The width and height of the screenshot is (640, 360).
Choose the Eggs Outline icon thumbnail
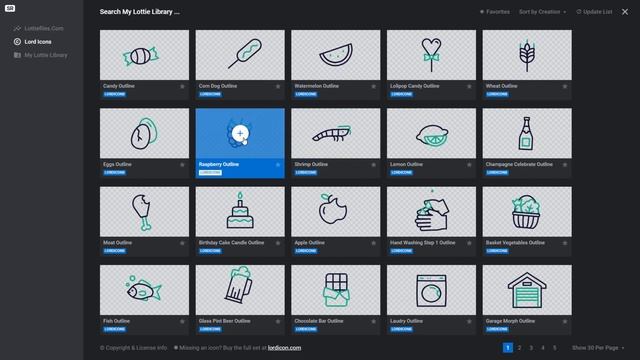pyautogui.click(x=144, y=133)
